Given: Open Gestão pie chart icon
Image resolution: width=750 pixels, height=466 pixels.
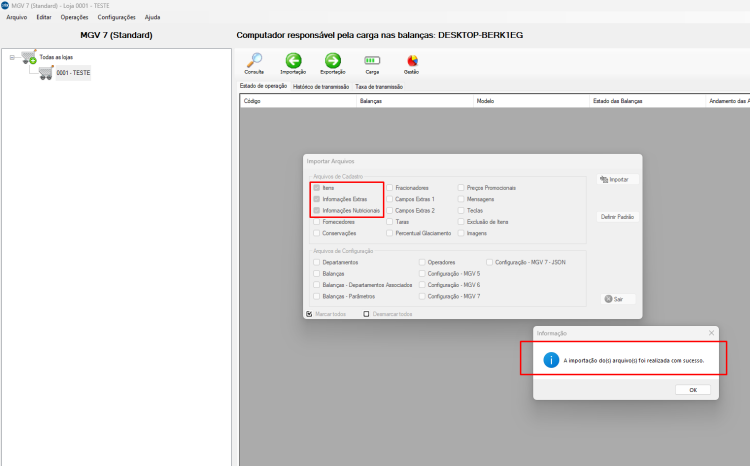Looking at the screenshot, I should 412,63.
